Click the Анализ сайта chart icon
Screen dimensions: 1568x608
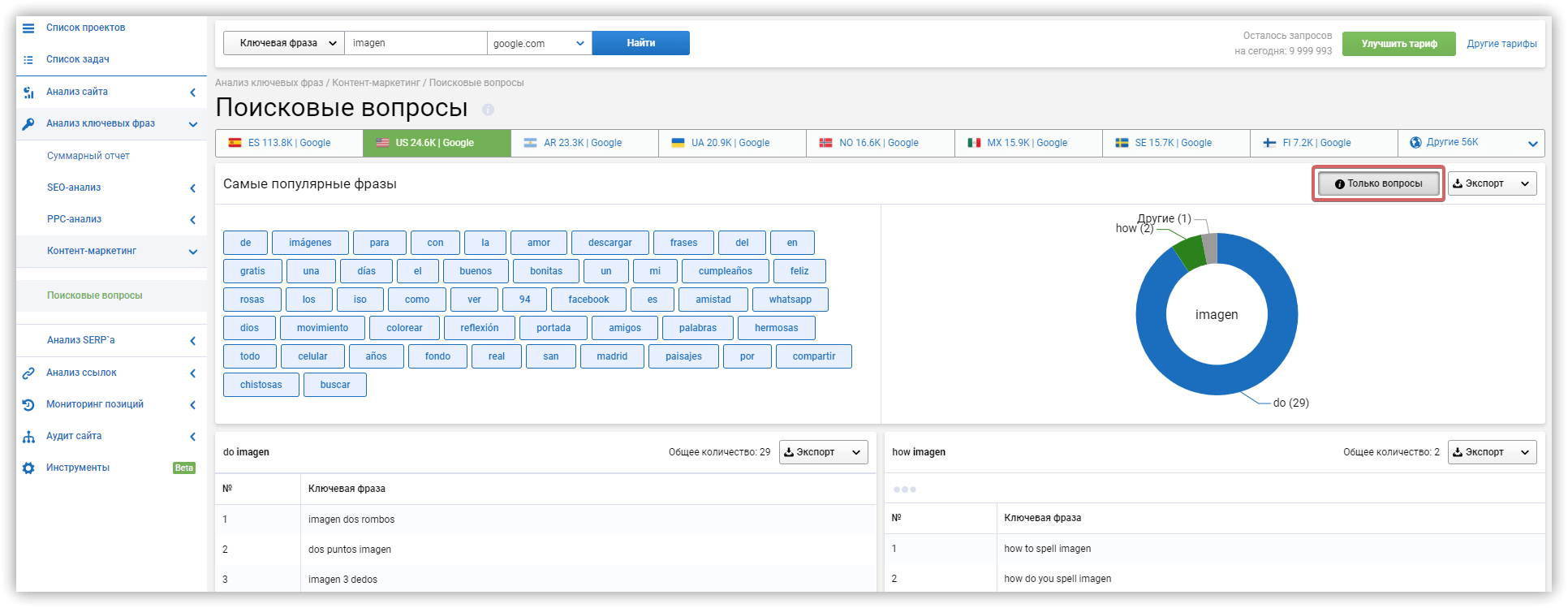pos(28,92)
